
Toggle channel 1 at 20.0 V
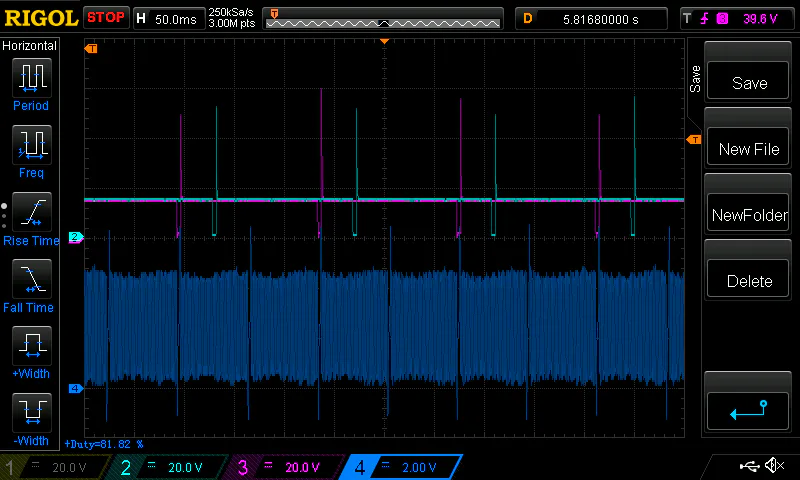click(55, 467)
